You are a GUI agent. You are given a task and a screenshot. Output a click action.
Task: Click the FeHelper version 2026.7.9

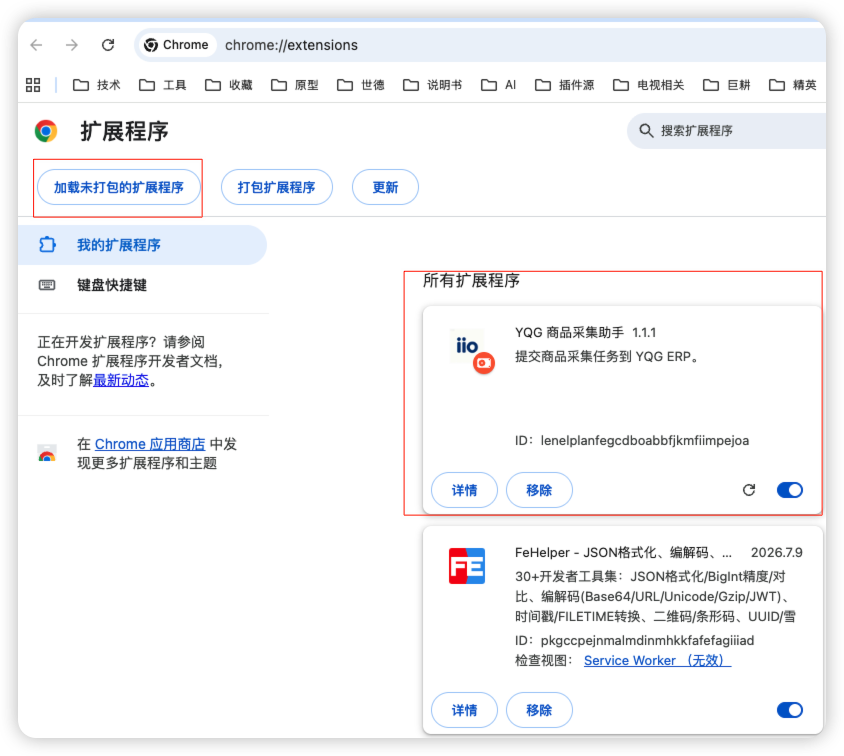click(777, 553)
